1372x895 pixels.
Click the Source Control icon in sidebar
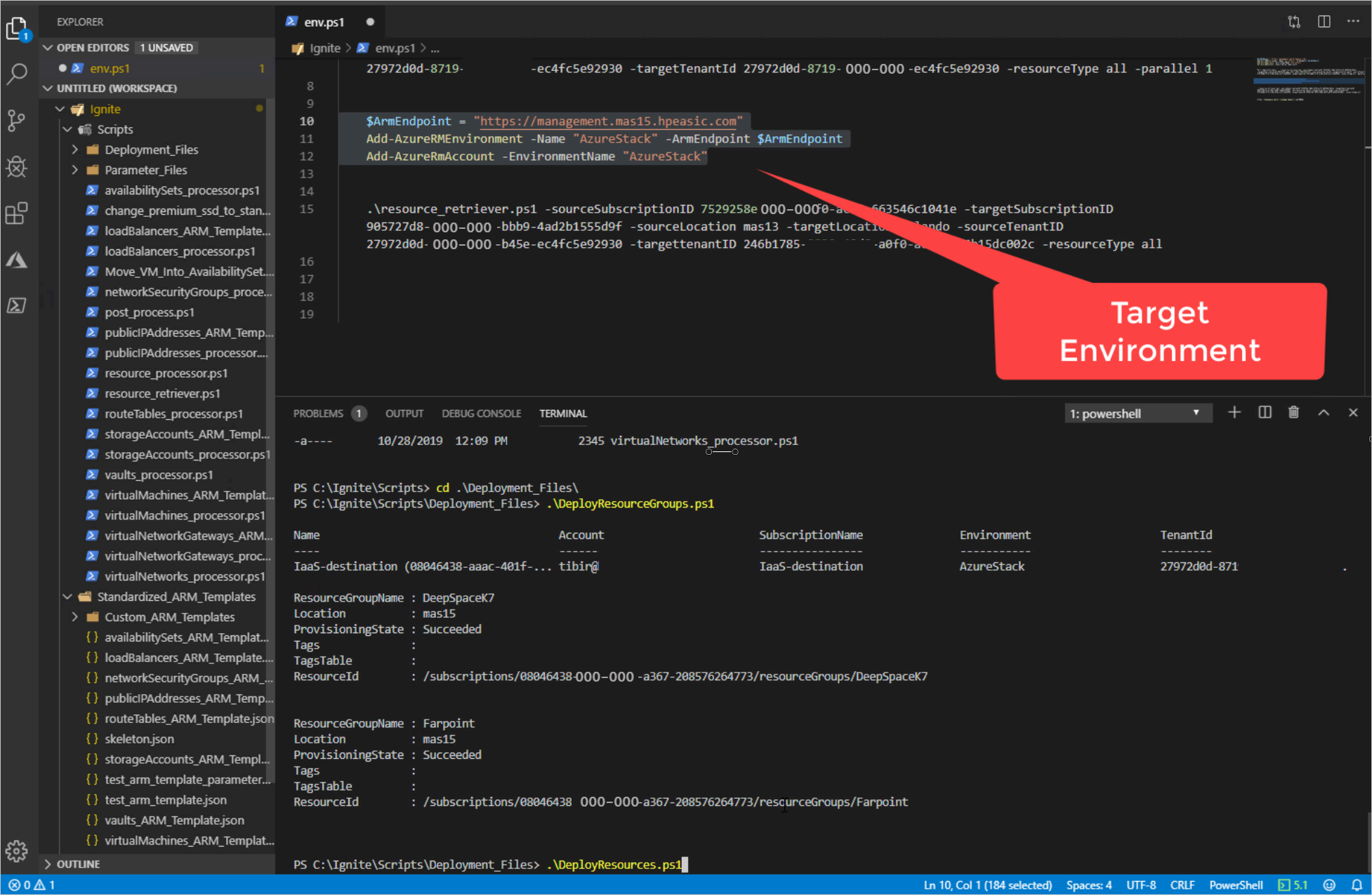[20, 117]
